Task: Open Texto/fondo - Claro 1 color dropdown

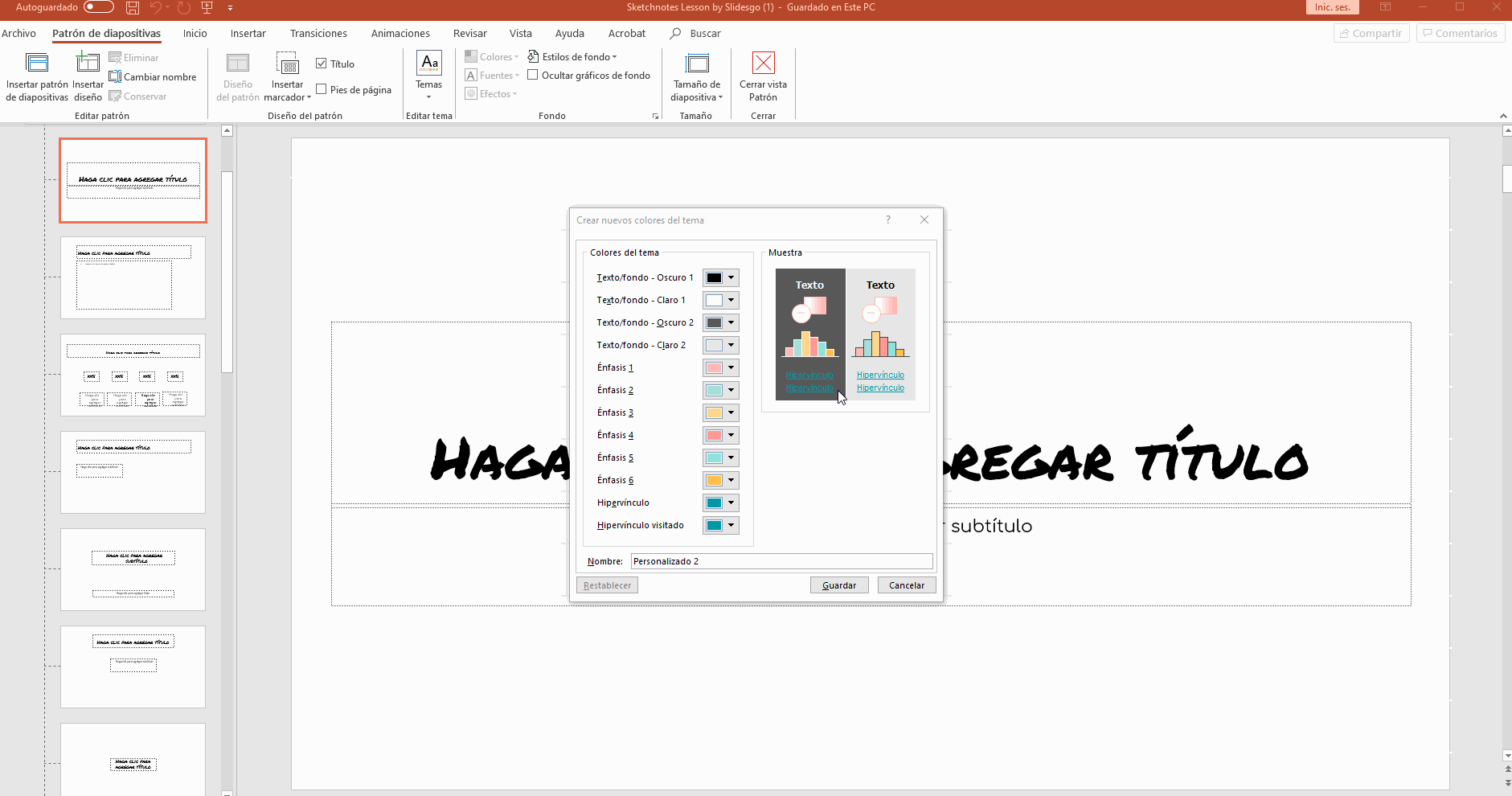Action: (x=721, y=300)
